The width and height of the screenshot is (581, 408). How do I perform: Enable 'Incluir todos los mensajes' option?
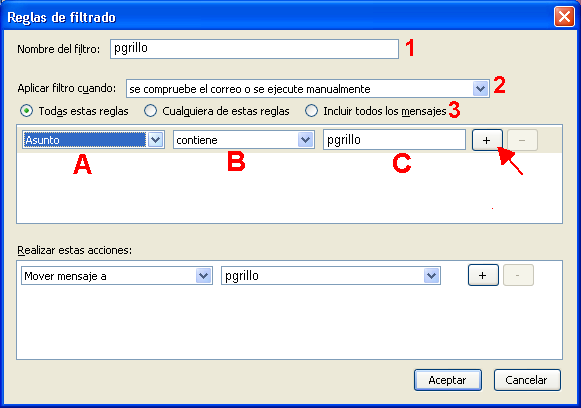click(311, 111)
